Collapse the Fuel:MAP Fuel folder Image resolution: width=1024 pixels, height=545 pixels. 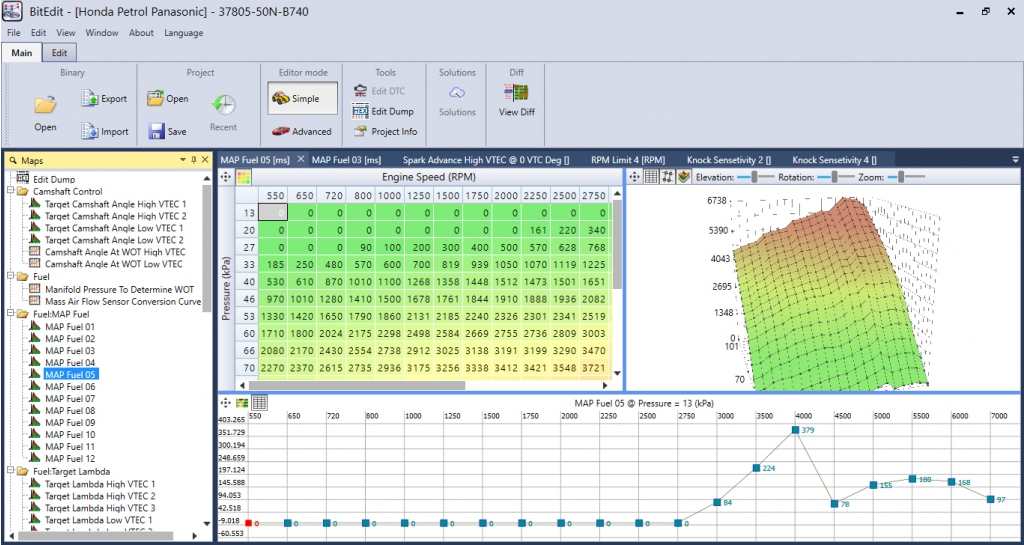(x=10, y=314)
